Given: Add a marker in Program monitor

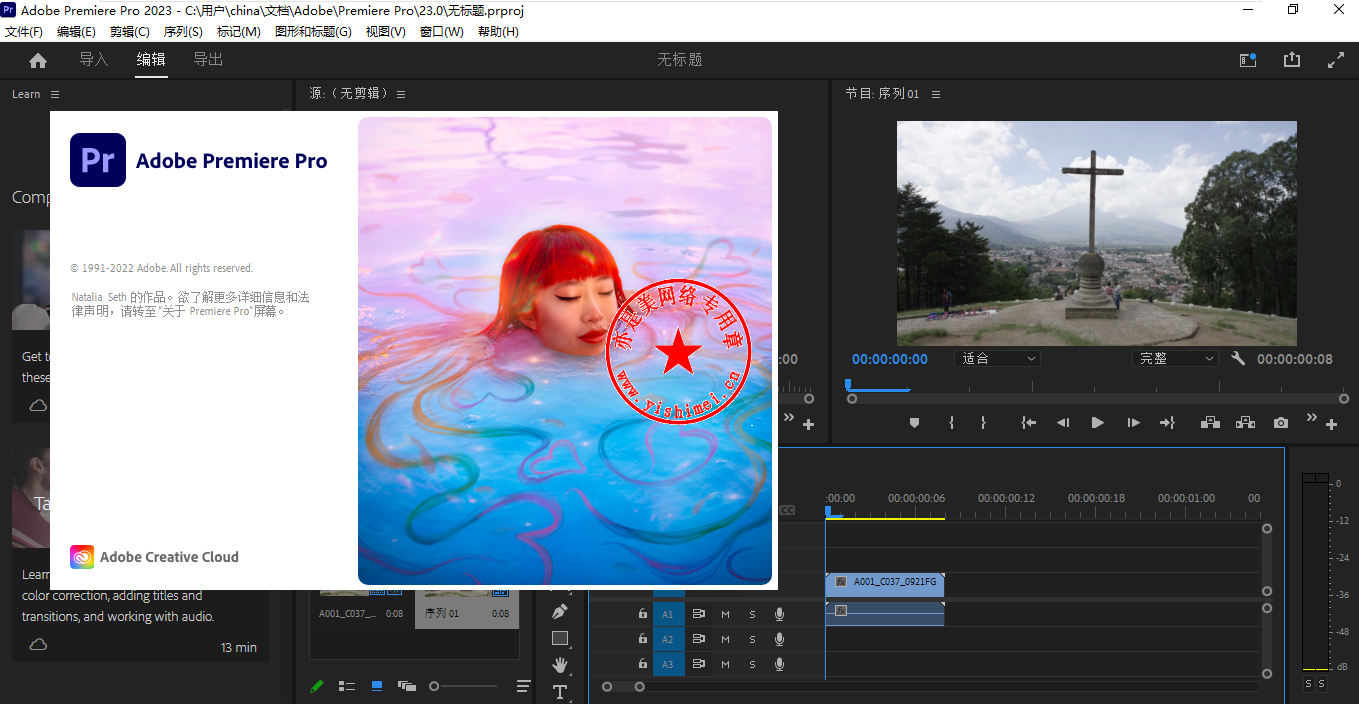Looking at the screenshot, I should 914,423.
